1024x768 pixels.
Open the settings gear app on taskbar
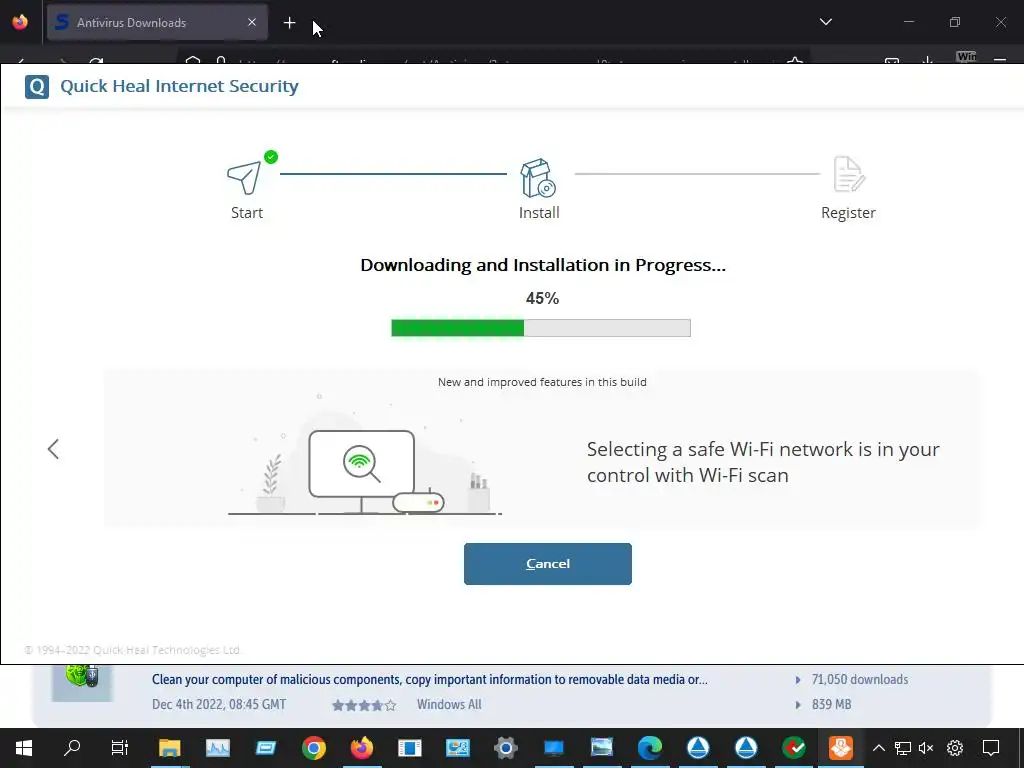pos(505,748)
